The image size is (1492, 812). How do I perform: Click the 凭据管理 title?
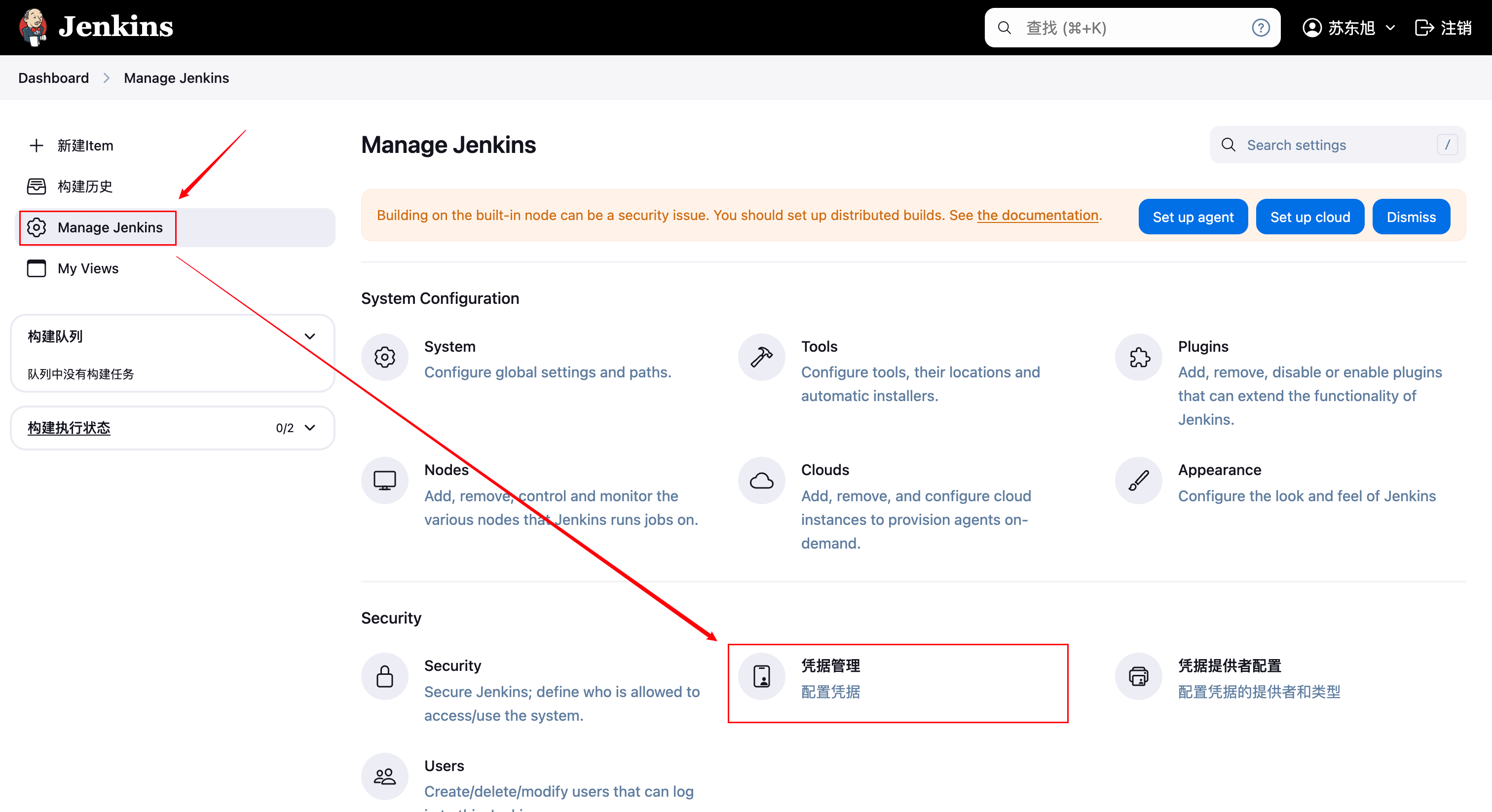(x=830, y=665)
